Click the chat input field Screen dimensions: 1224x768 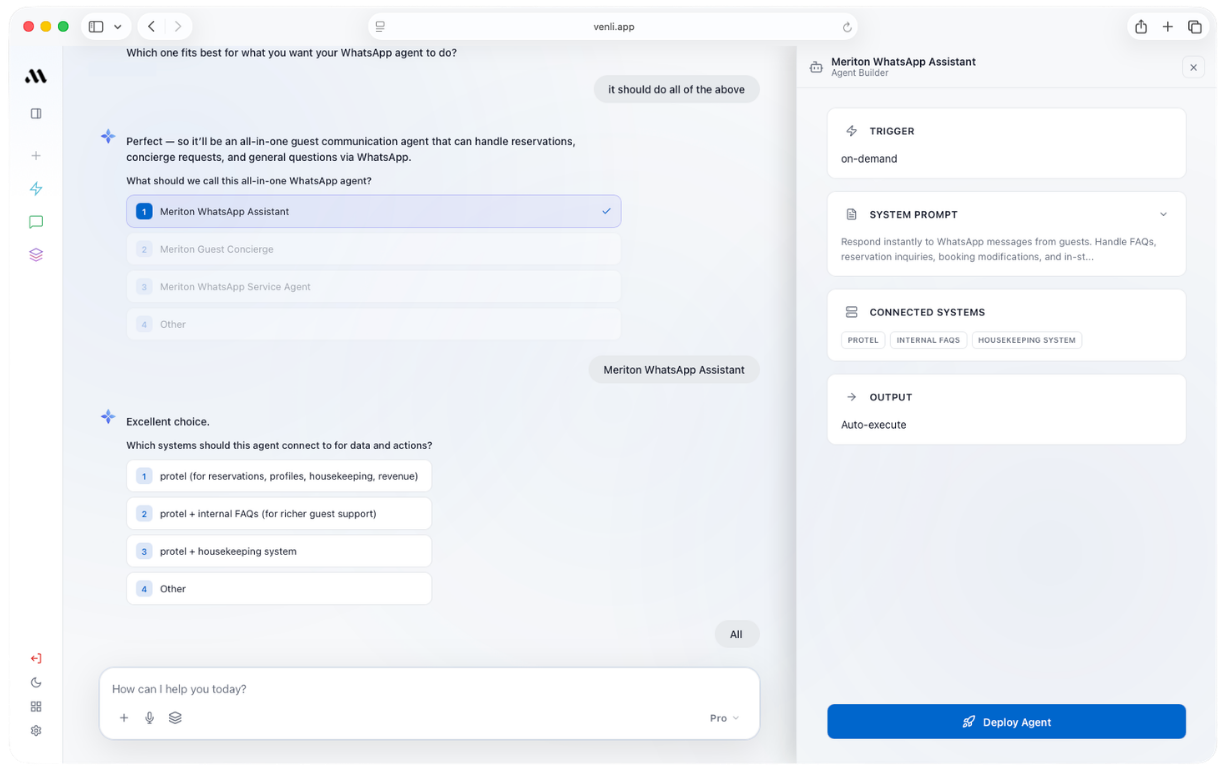430,689
